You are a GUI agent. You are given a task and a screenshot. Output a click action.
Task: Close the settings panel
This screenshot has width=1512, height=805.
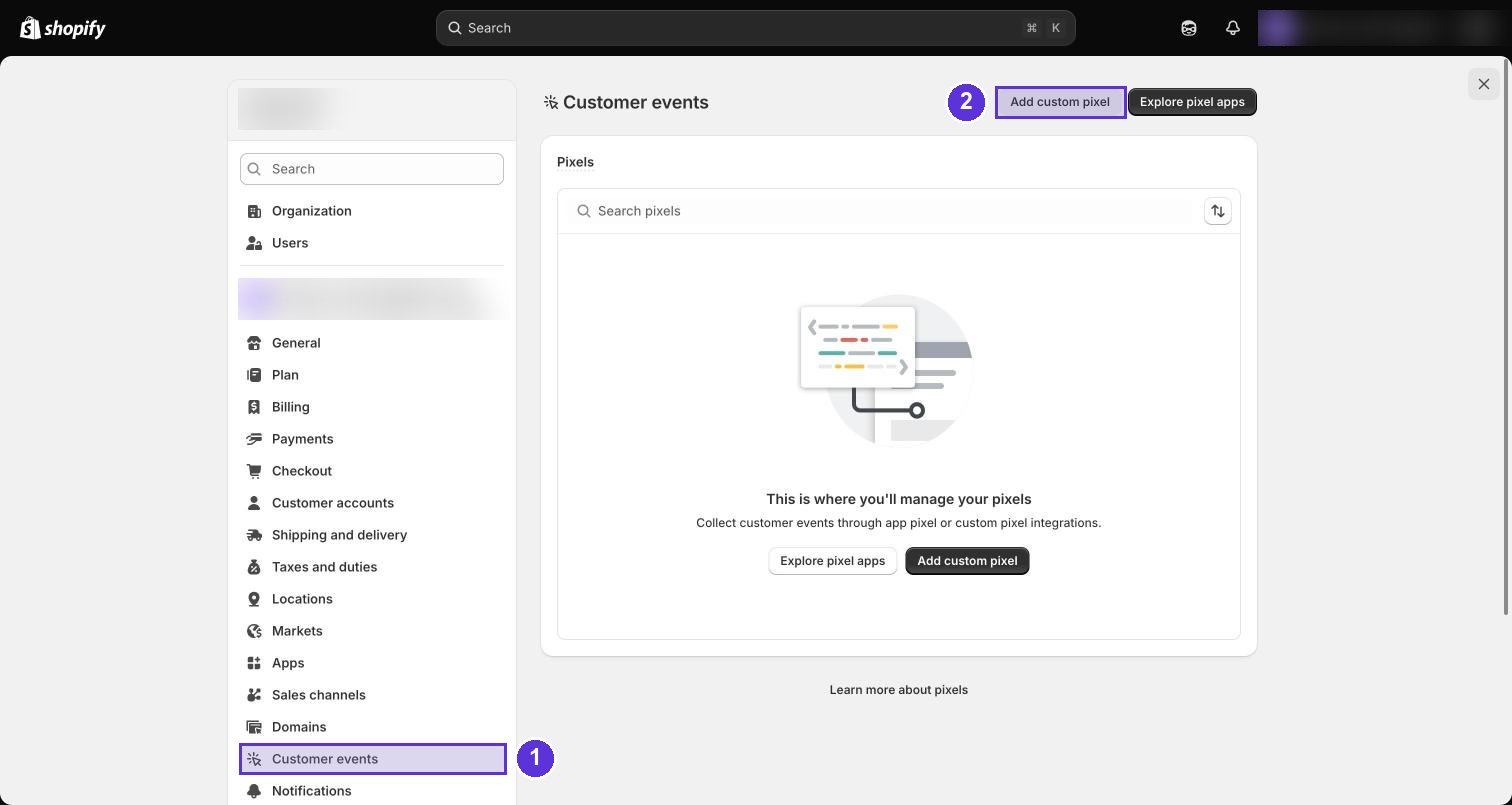1484,84
